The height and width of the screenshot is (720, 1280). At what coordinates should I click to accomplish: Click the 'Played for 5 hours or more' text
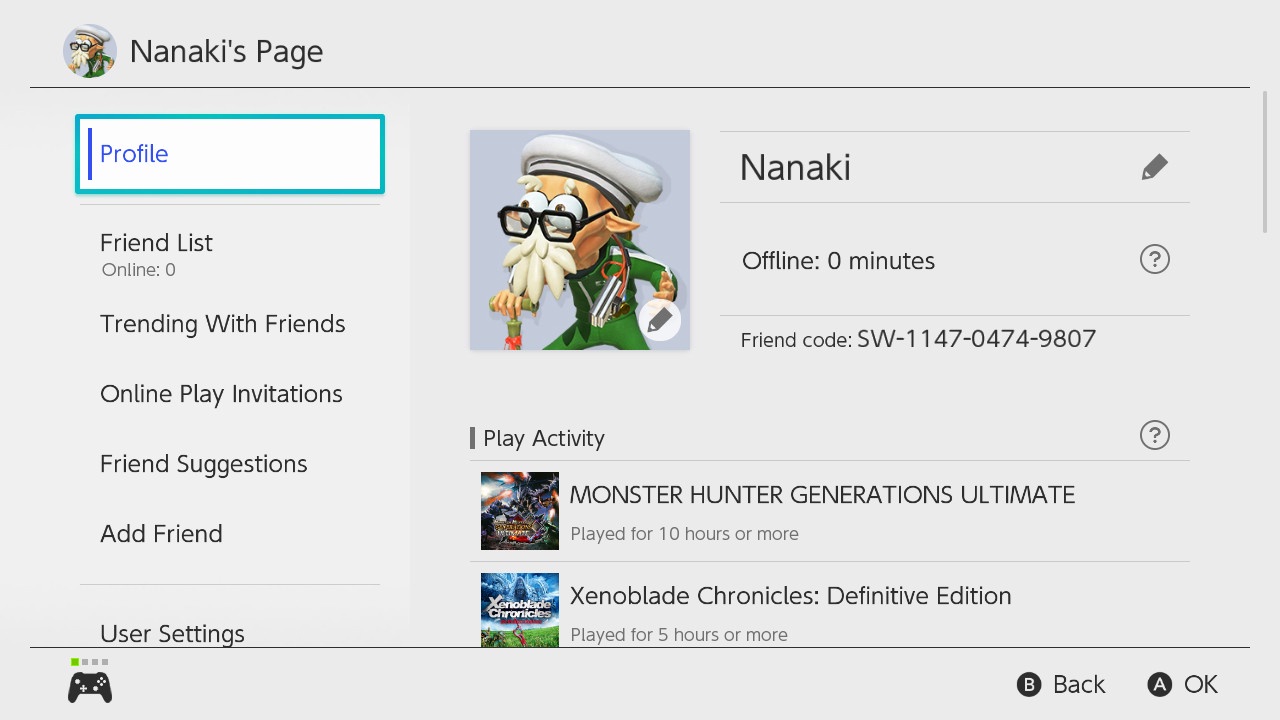(x=679, y=635)
